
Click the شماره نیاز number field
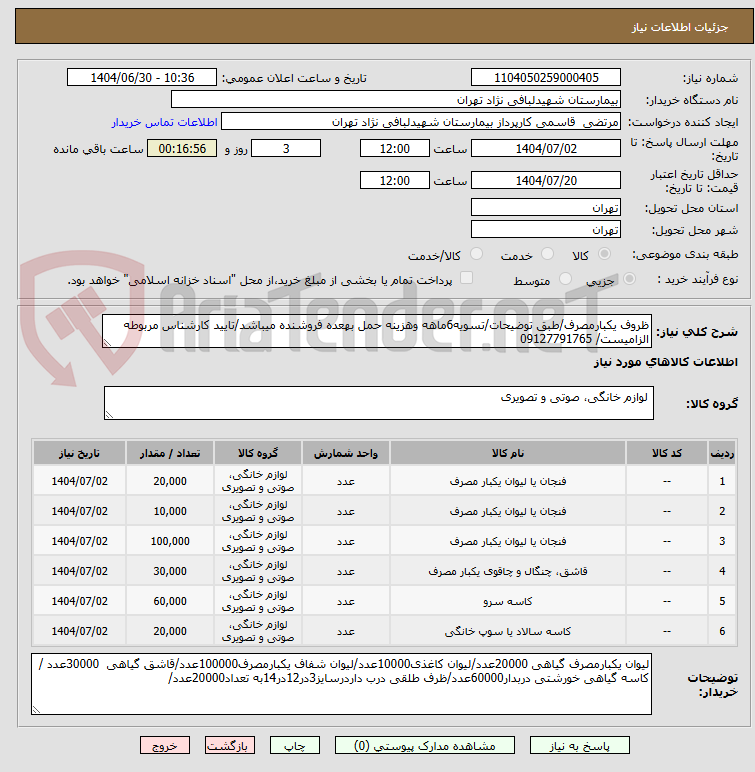[546, 77]
